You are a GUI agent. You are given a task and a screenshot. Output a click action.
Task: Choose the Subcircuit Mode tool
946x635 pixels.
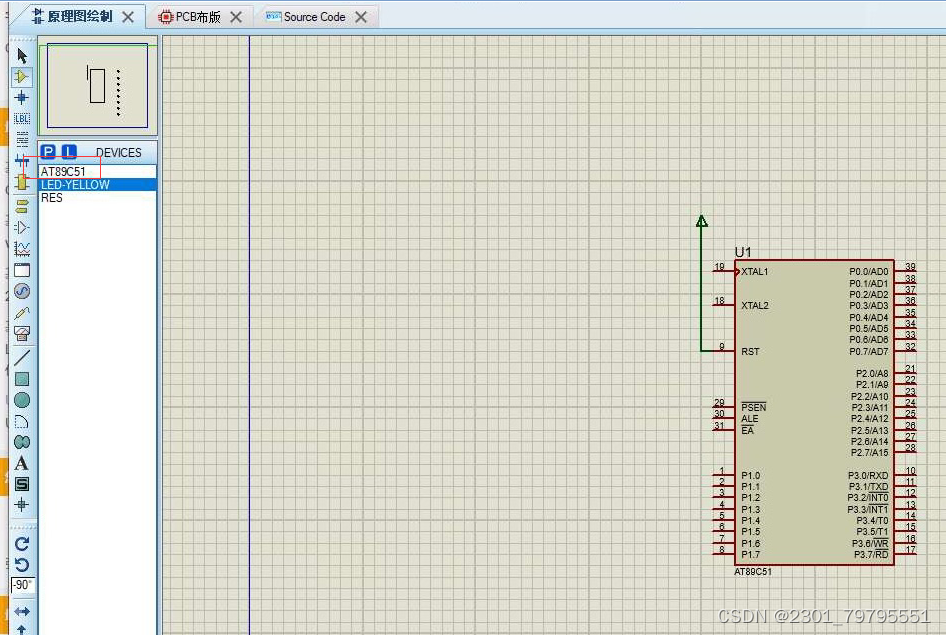[22, 182]
